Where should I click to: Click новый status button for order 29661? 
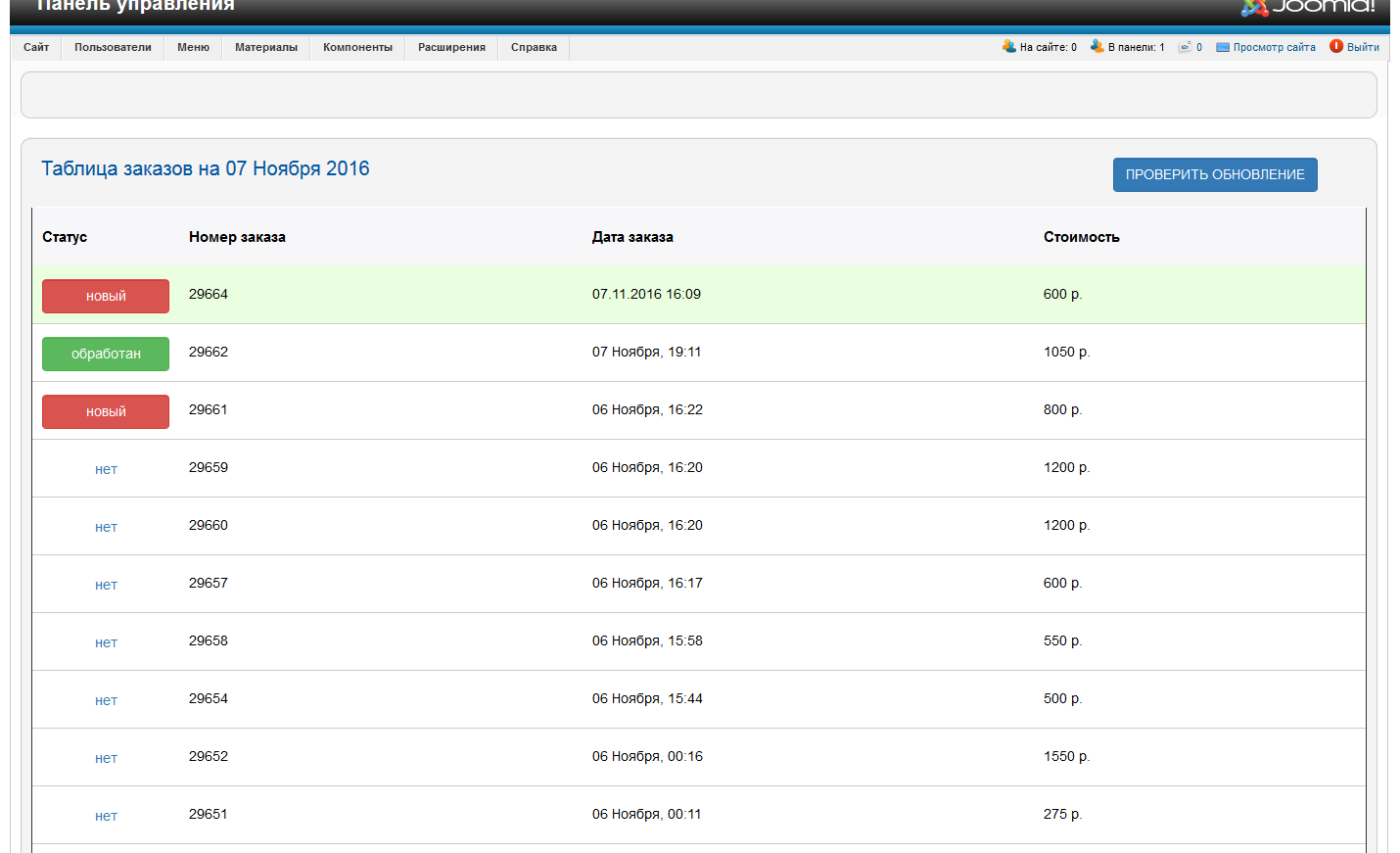point(106,411)
